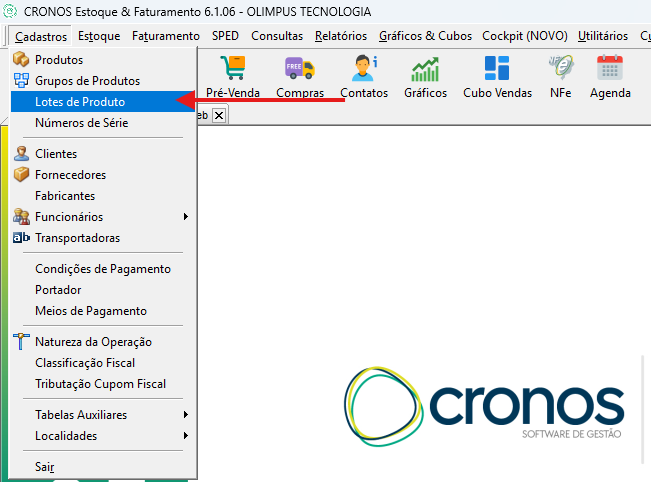Open the Gráficos chart icon
The image size is (651, 482).
pos(425,69)
